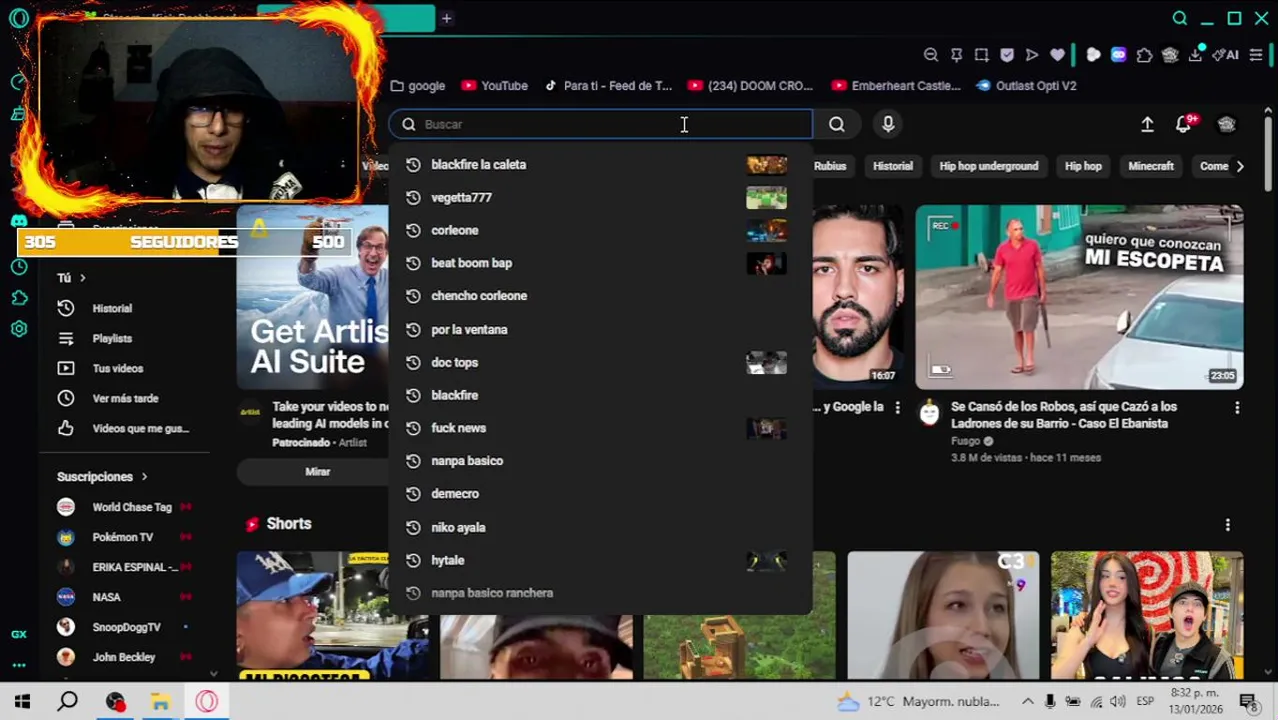Open Playlists in the YouTube sidebar
This screenshot has width=1278, height=720.
point(112,339)
